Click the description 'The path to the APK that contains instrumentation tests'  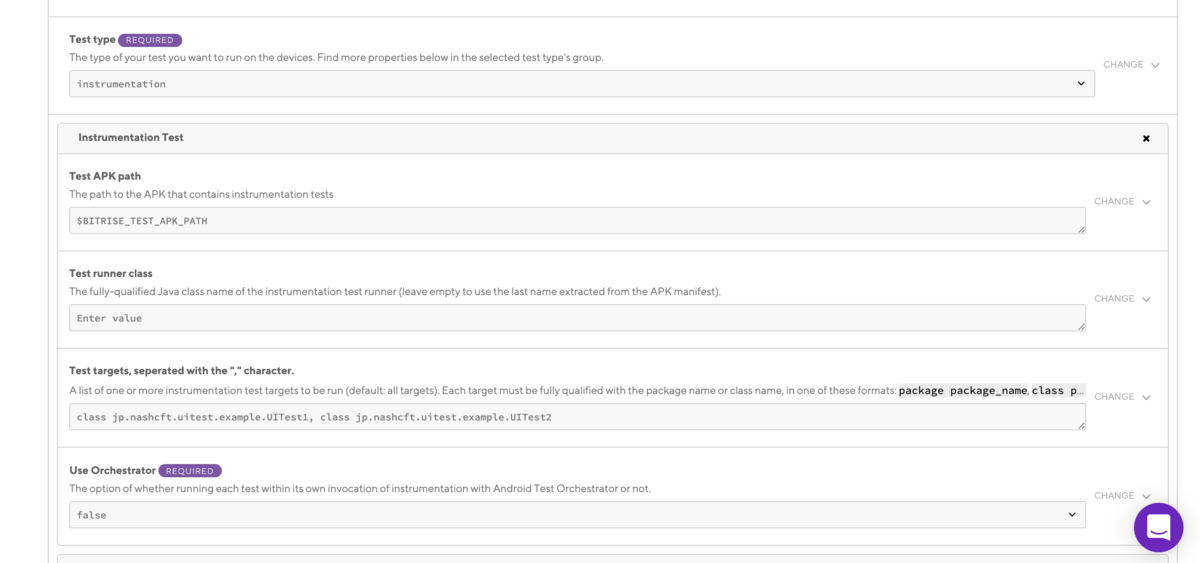pyautogui.click(x=201, y=194)
